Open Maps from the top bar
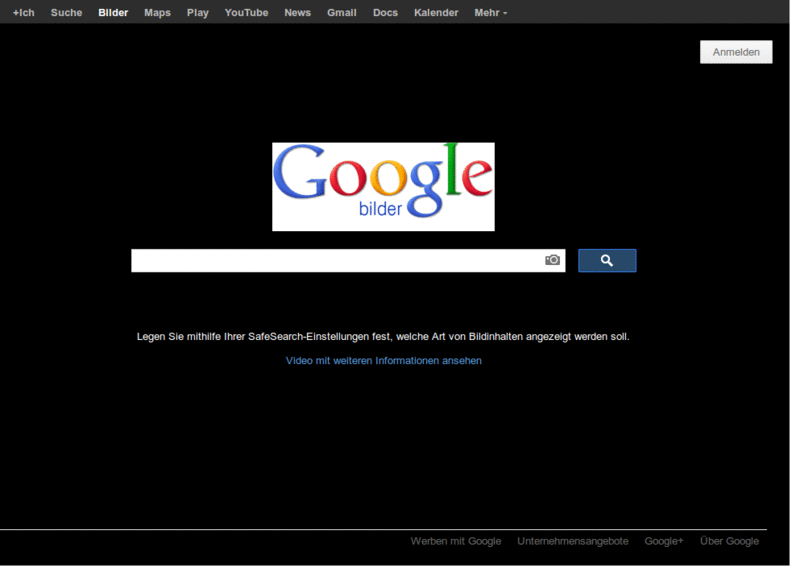This screenshot has height=576, width=800. 157,13
